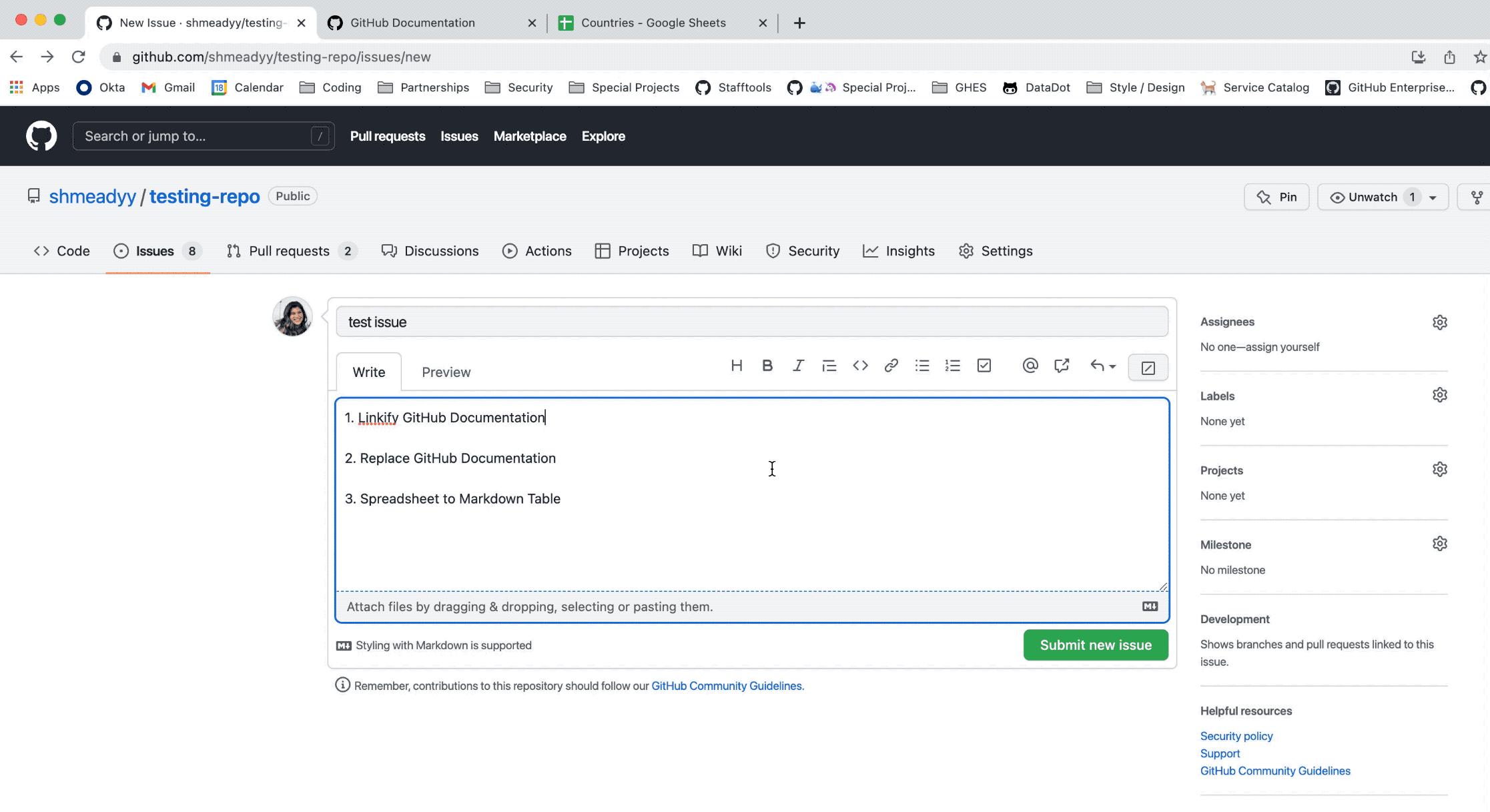Expand the Labels settings gear

click(1441, 395)
